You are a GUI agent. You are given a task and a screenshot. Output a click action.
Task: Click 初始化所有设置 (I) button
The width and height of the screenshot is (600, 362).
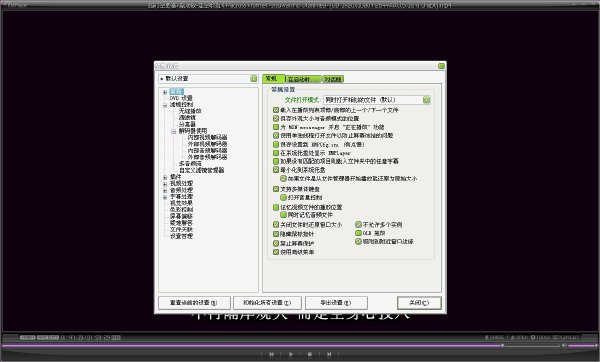click(267, 303)
